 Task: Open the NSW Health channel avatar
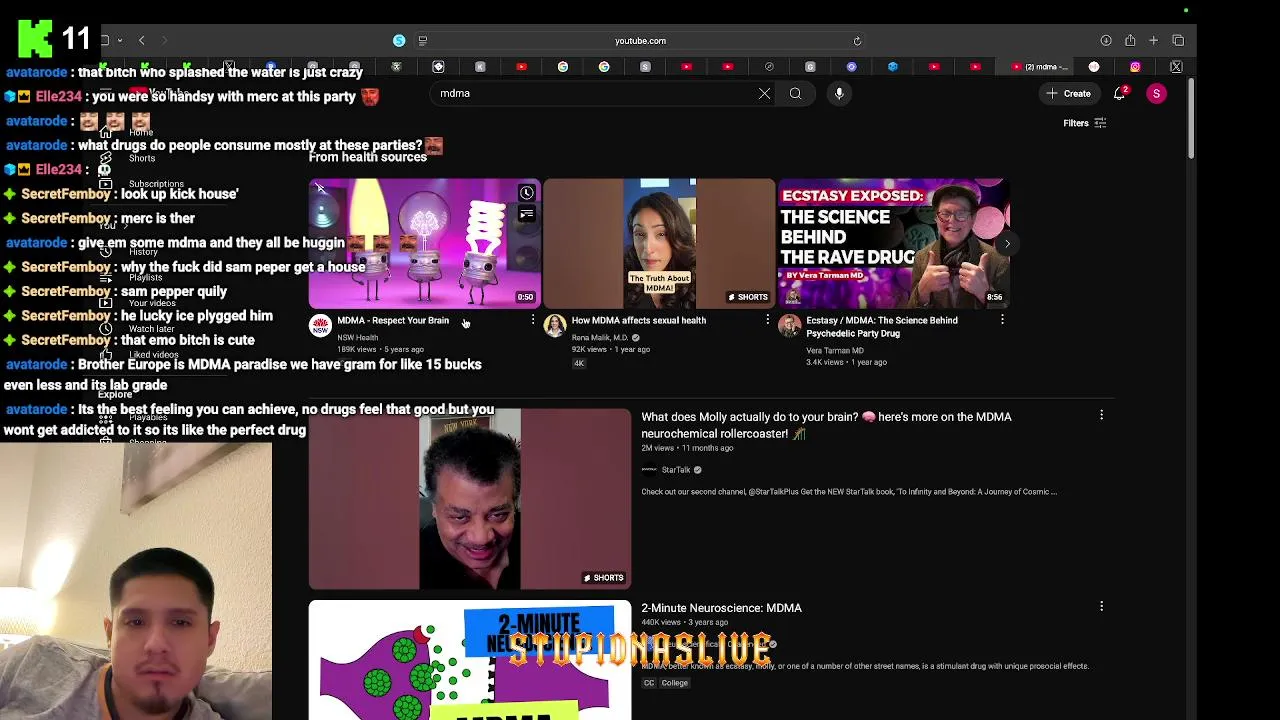coord(320,326)
